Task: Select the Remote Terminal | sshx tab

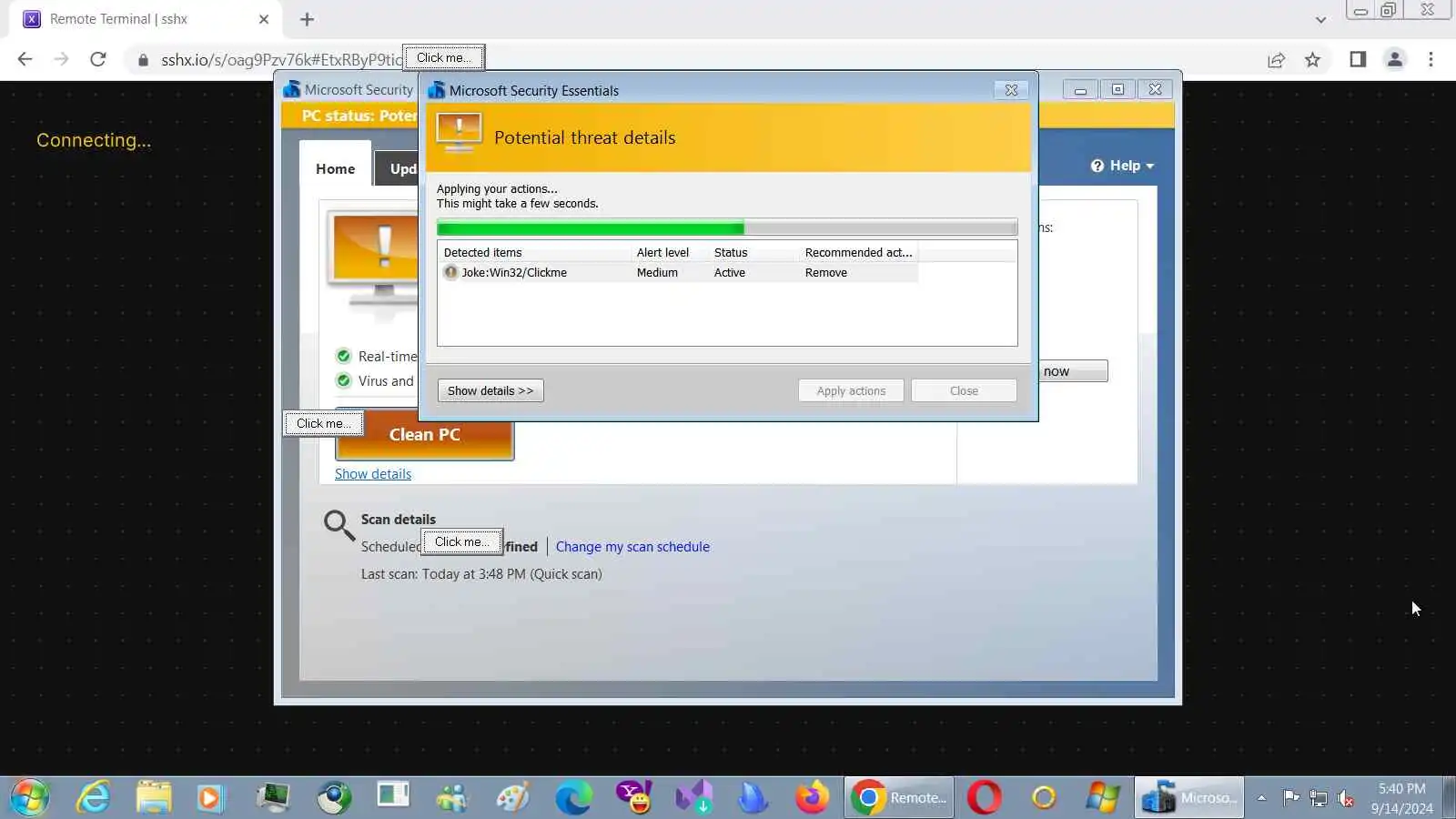Action: [x=146, y=19]
